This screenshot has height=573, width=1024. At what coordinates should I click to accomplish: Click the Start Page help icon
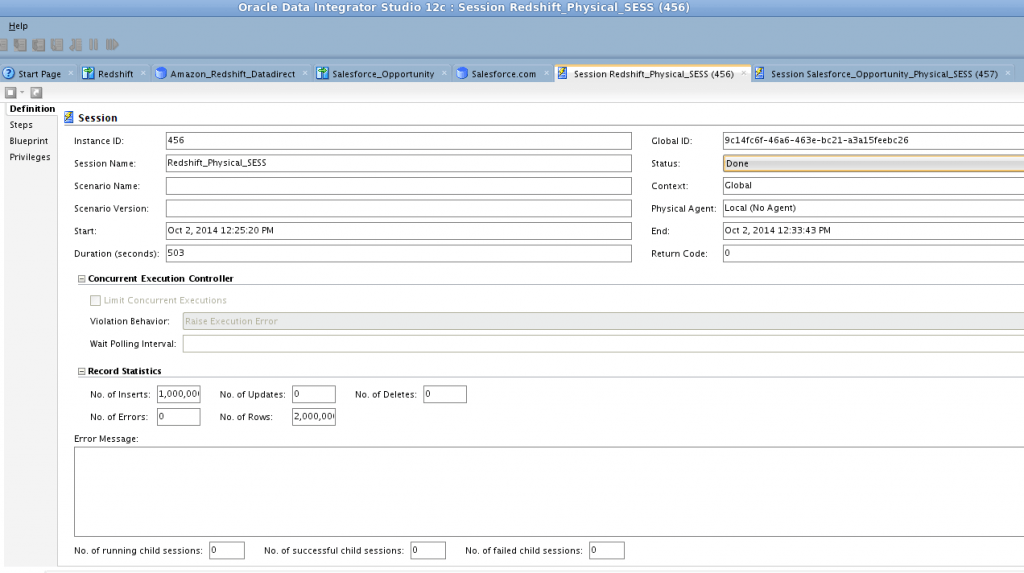pos(9,74)
